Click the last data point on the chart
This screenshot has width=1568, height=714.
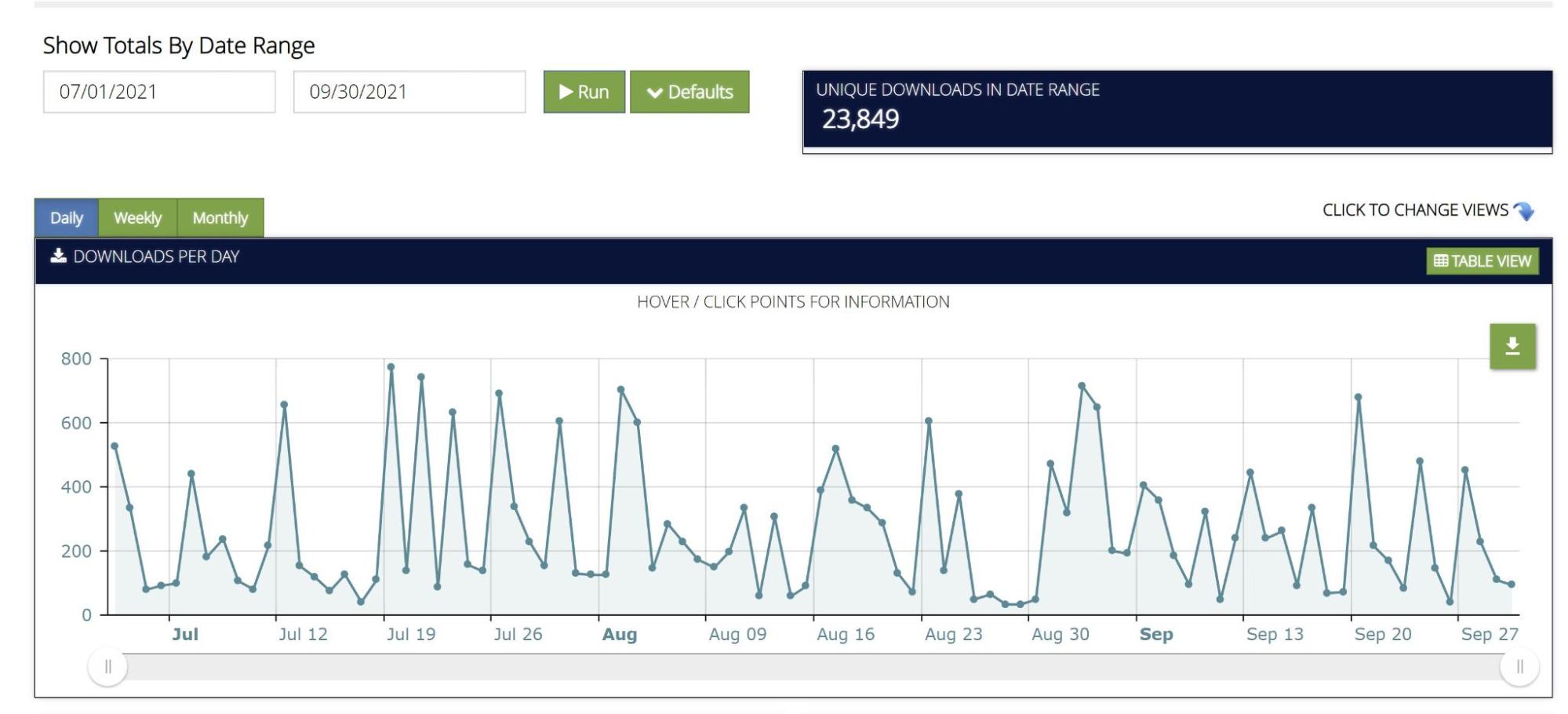coord(1512,585)
